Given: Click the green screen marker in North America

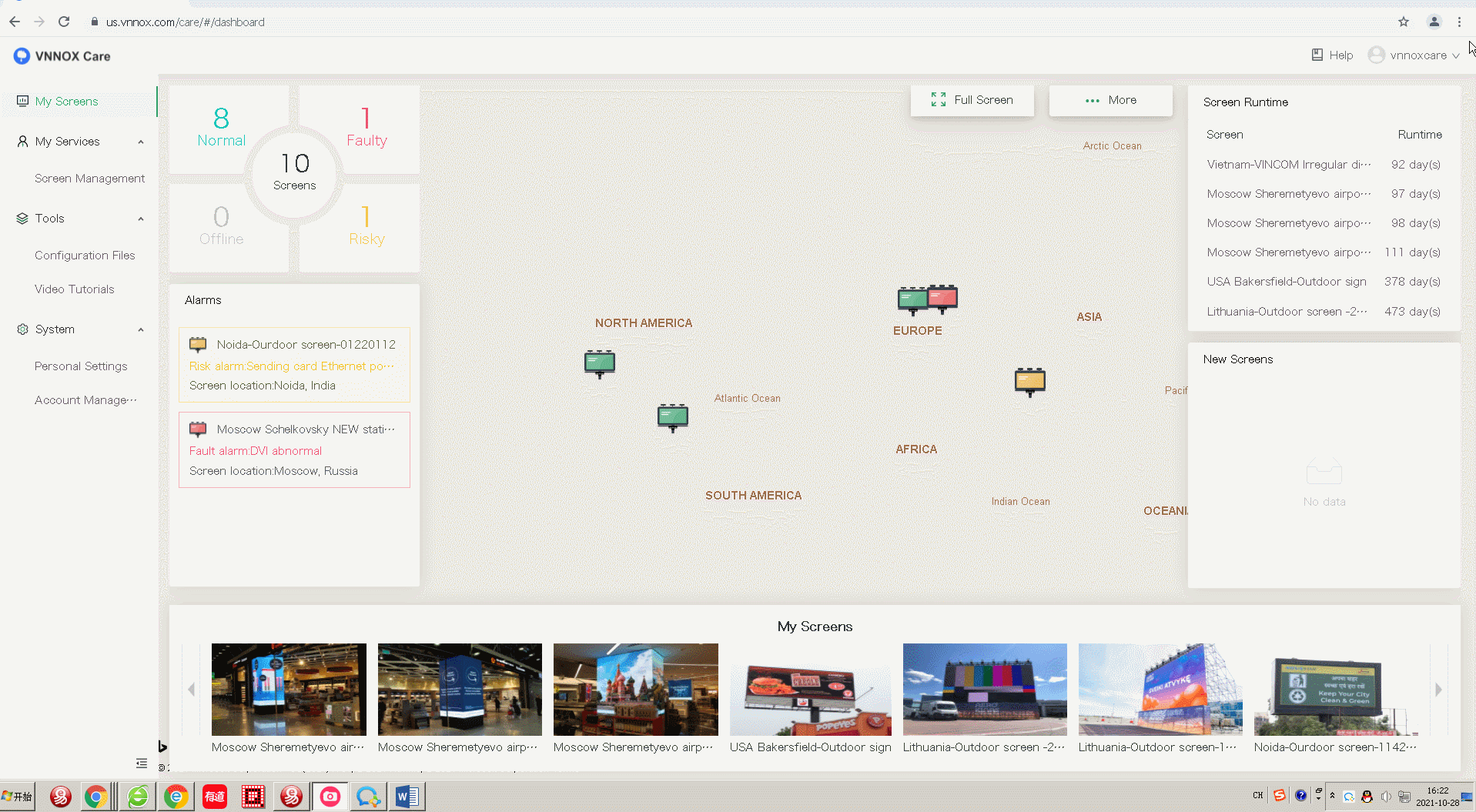Looking at the screenshot, I should coord(599,362).
